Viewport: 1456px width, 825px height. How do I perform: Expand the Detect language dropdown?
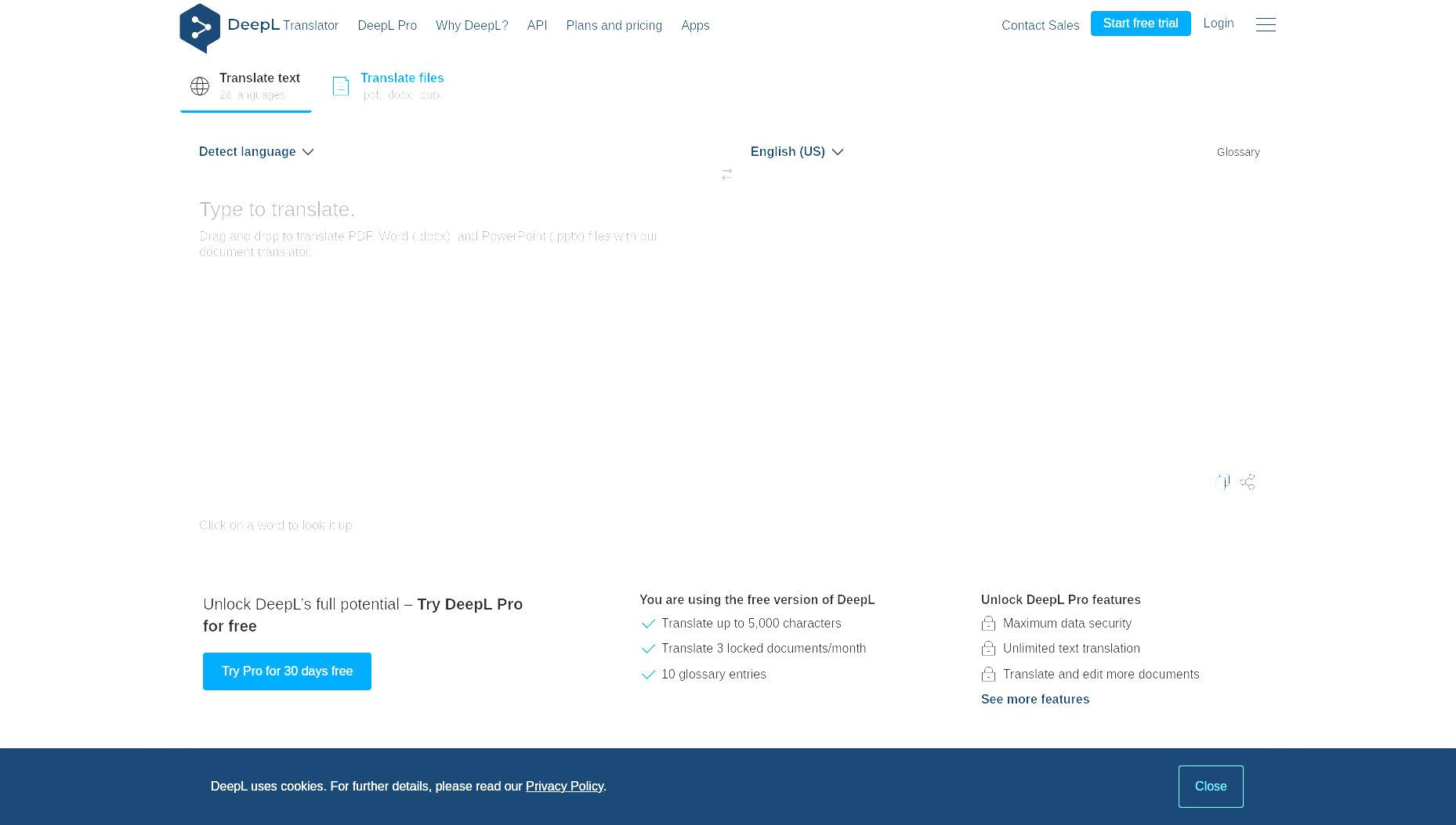click(256, 152)
